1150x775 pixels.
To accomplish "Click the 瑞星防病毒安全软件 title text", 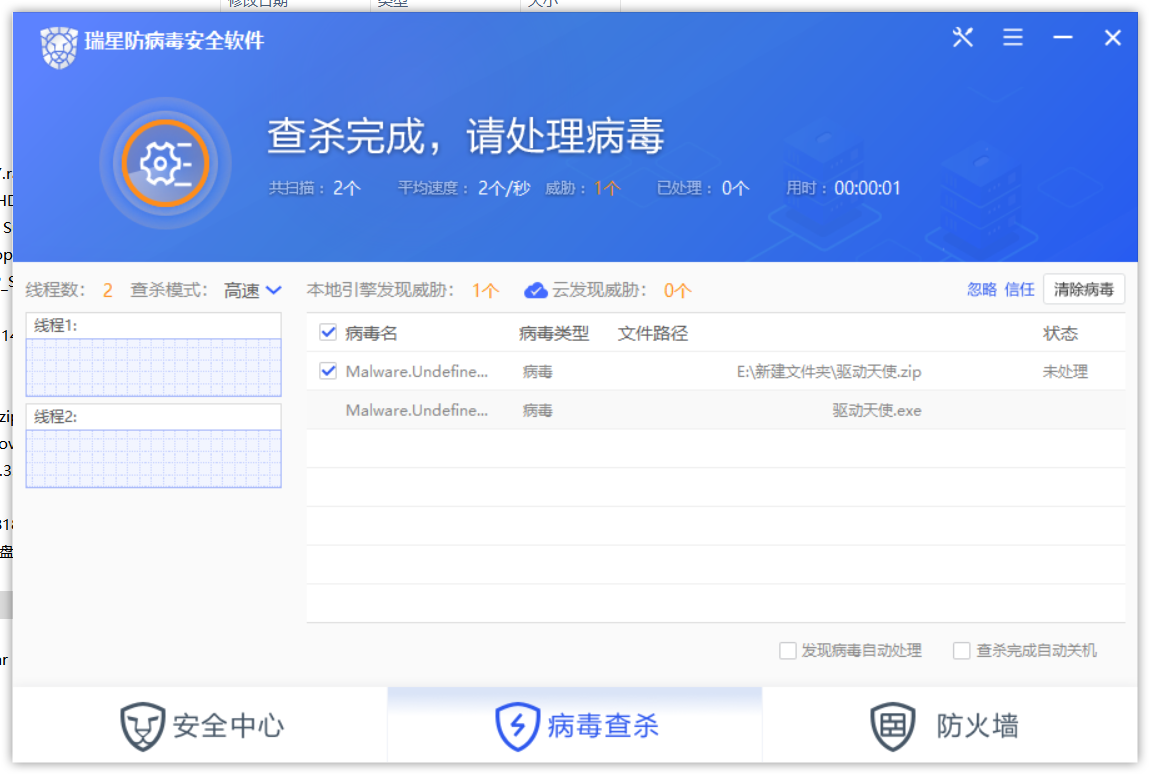I will click(175, 40).
